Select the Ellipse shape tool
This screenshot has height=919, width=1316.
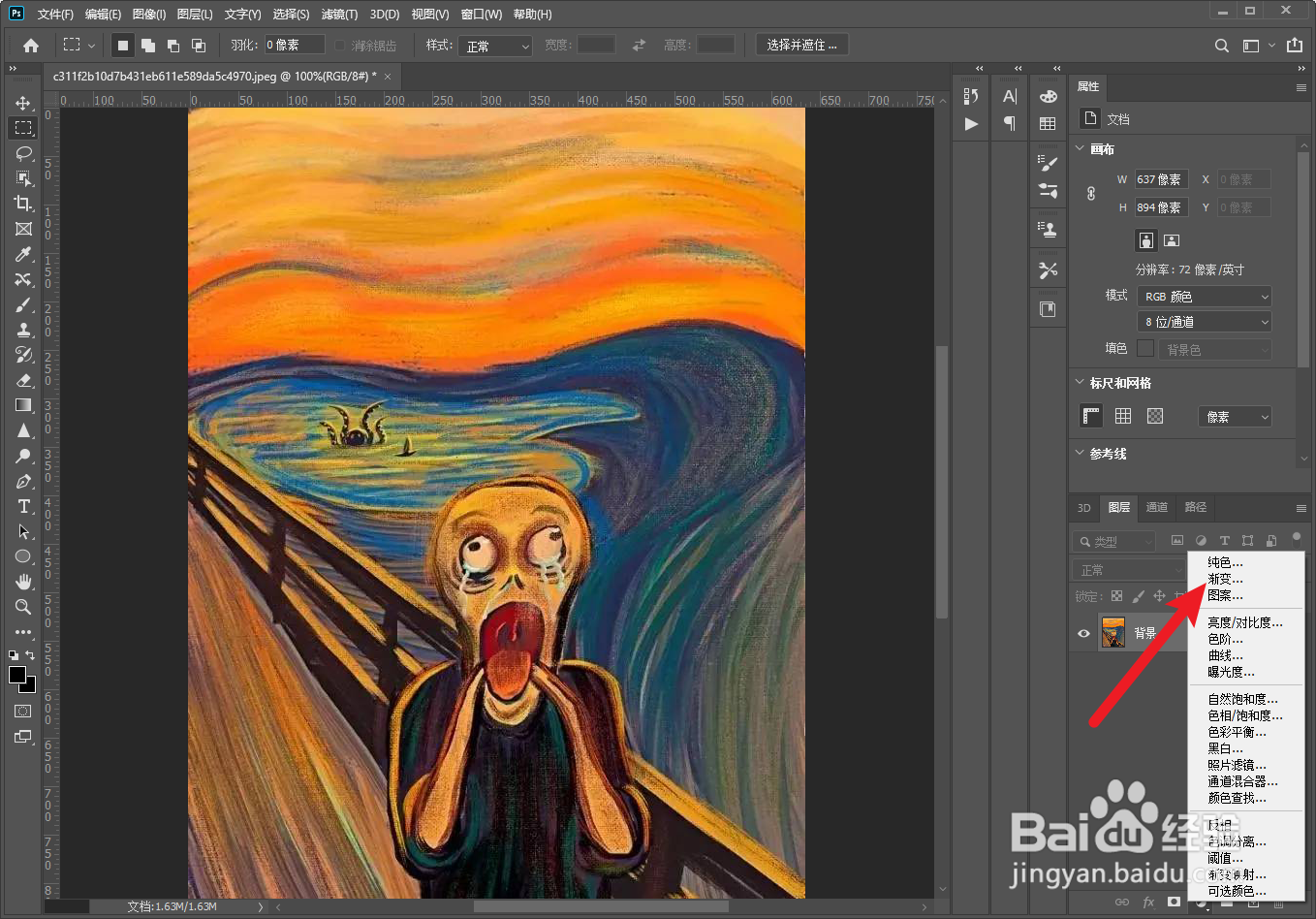24,556
